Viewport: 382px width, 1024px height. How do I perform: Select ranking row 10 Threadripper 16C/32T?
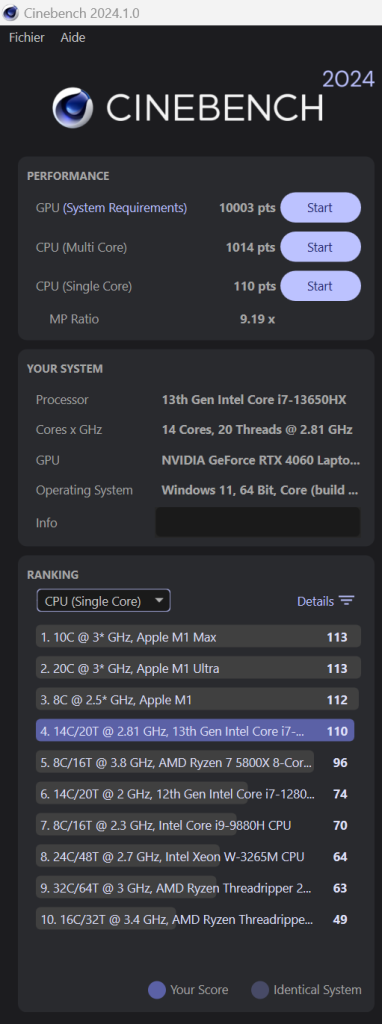pyautogui.click(x=199, y=919)
